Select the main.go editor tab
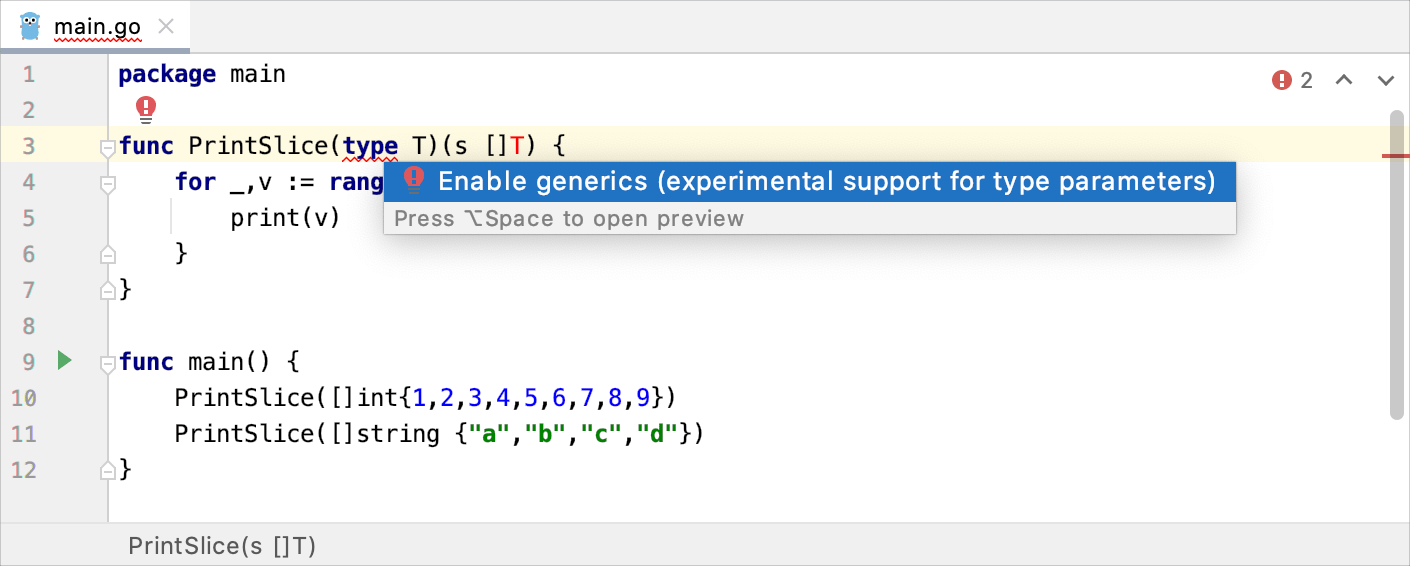The height and width of the screenshot is (566, 1410). [x=95, y=26]
